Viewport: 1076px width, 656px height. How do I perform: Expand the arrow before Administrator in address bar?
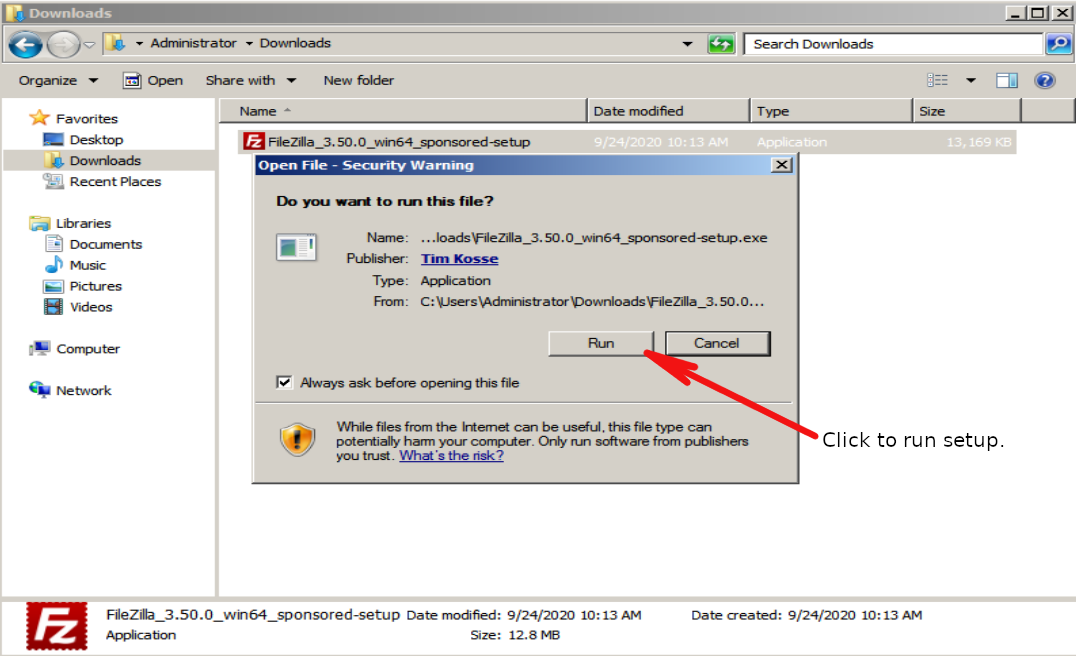(x=139, y=43)
